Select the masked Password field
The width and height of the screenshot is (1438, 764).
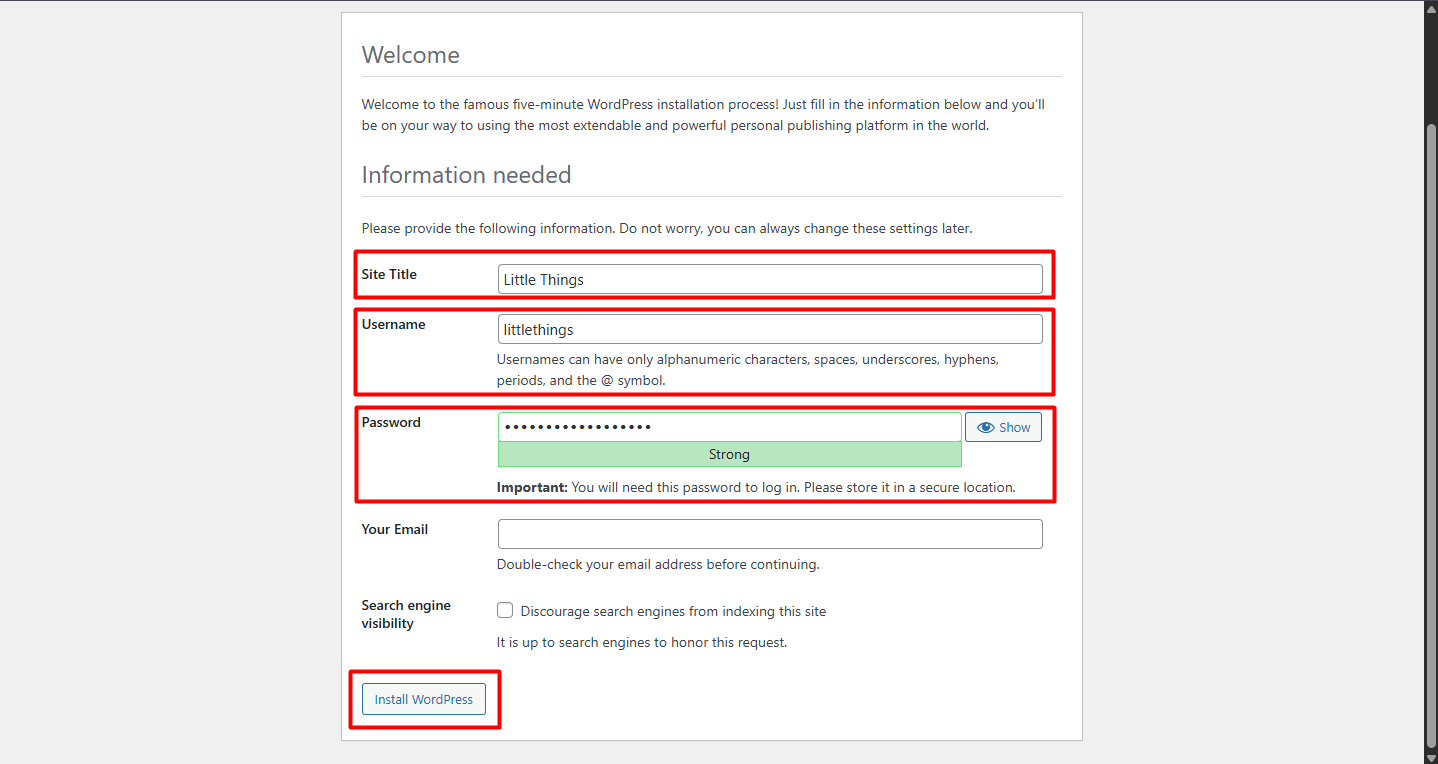click(x=729, y=426)
